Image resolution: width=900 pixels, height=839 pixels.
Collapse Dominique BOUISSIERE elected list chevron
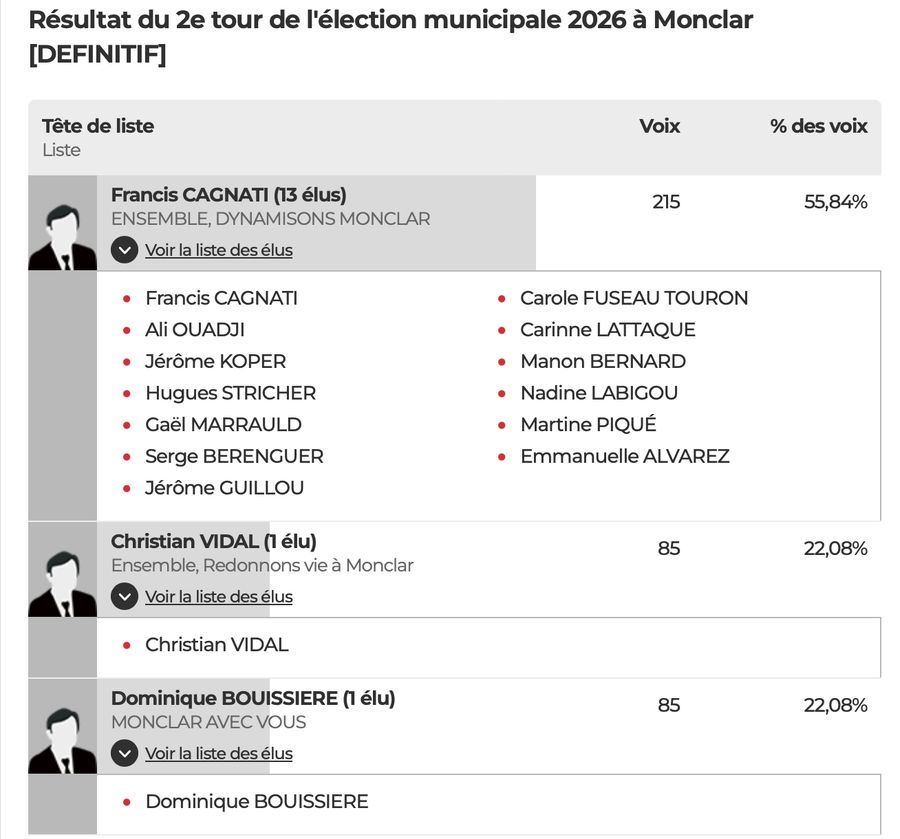click(124, 753)
